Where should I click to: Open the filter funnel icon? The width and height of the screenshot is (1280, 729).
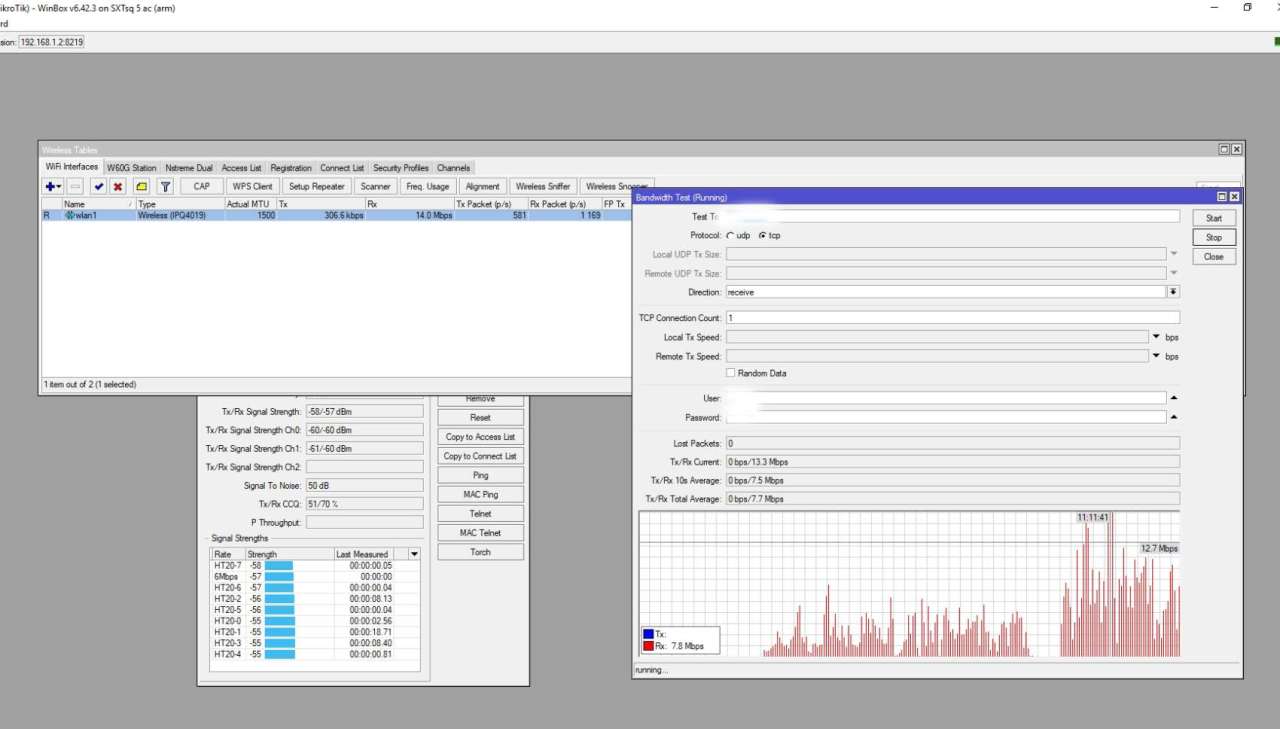click(165, 186)
